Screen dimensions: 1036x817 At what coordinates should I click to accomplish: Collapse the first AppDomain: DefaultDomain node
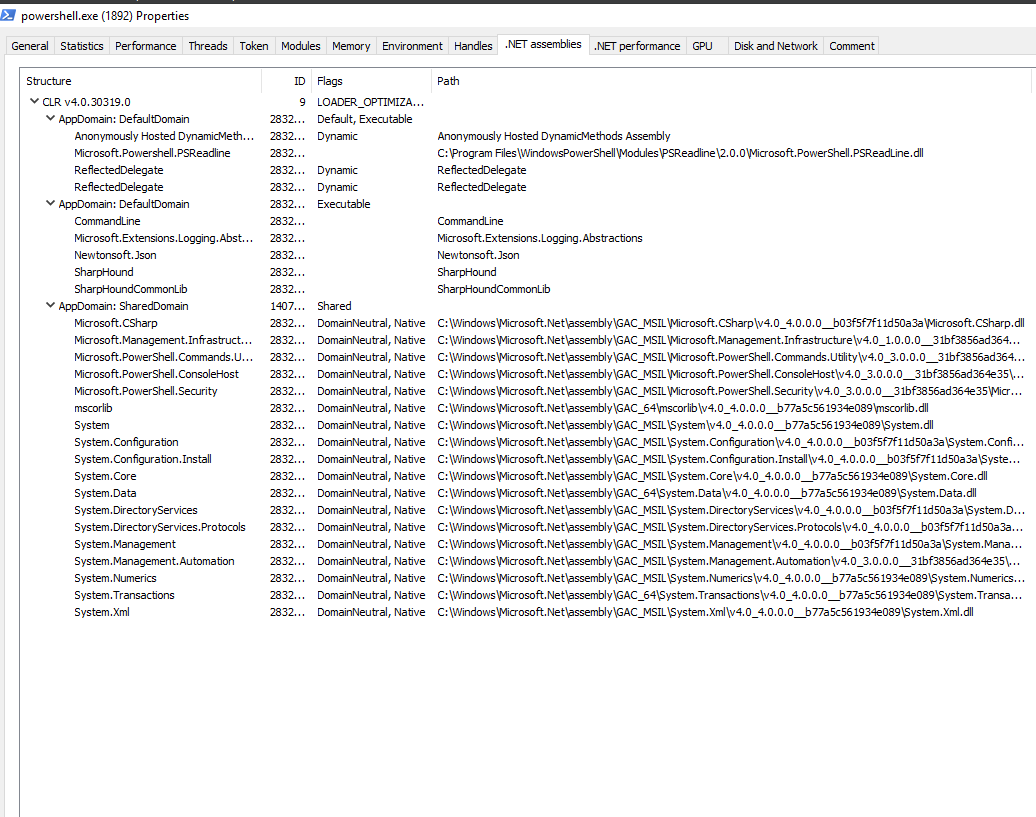click(50, 118)
